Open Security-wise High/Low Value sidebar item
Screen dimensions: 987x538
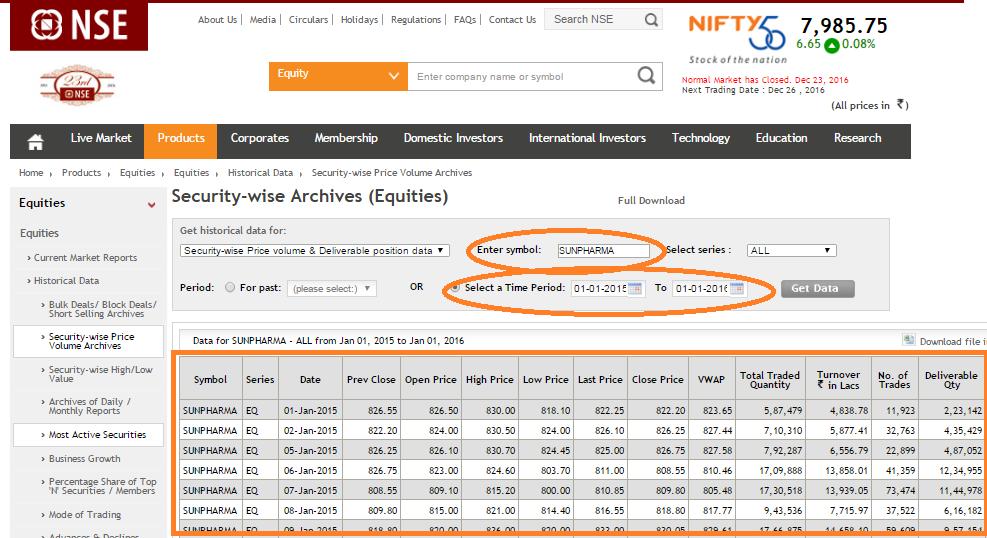pos(101,374)
